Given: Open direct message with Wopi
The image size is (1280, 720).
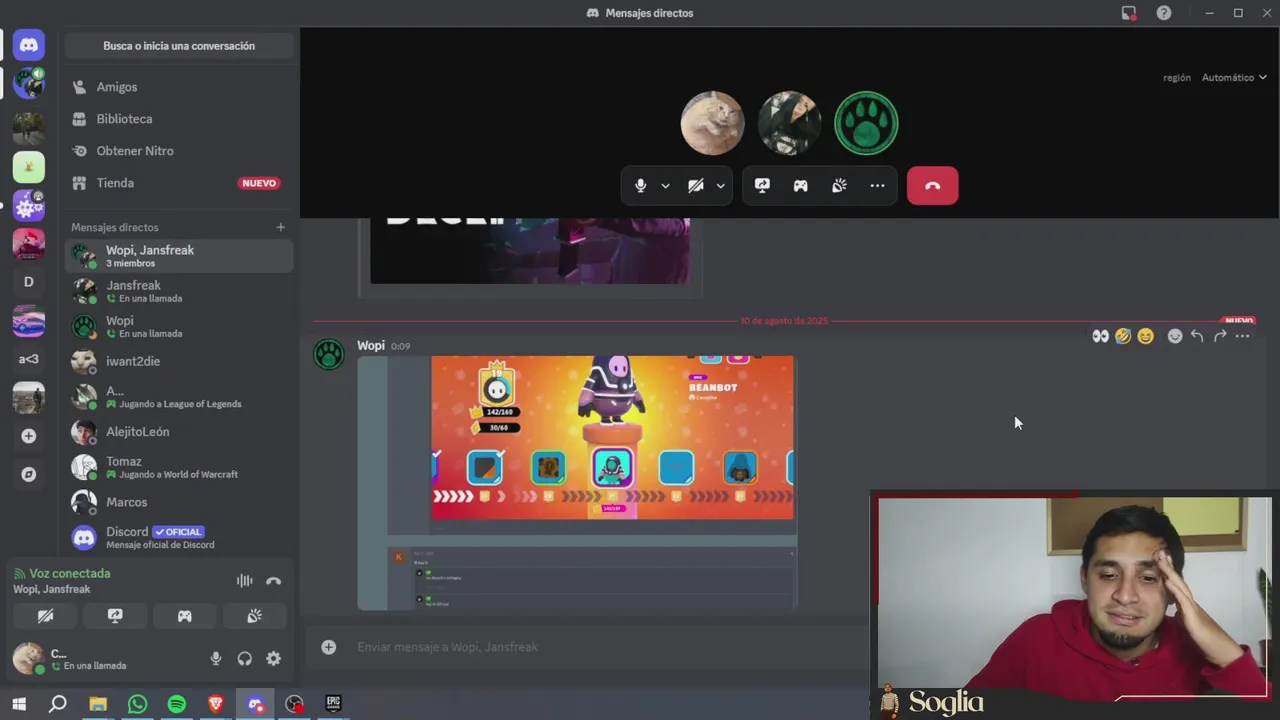Looking at the screenshot, I should pyautogui.click(x=179, y=326).
